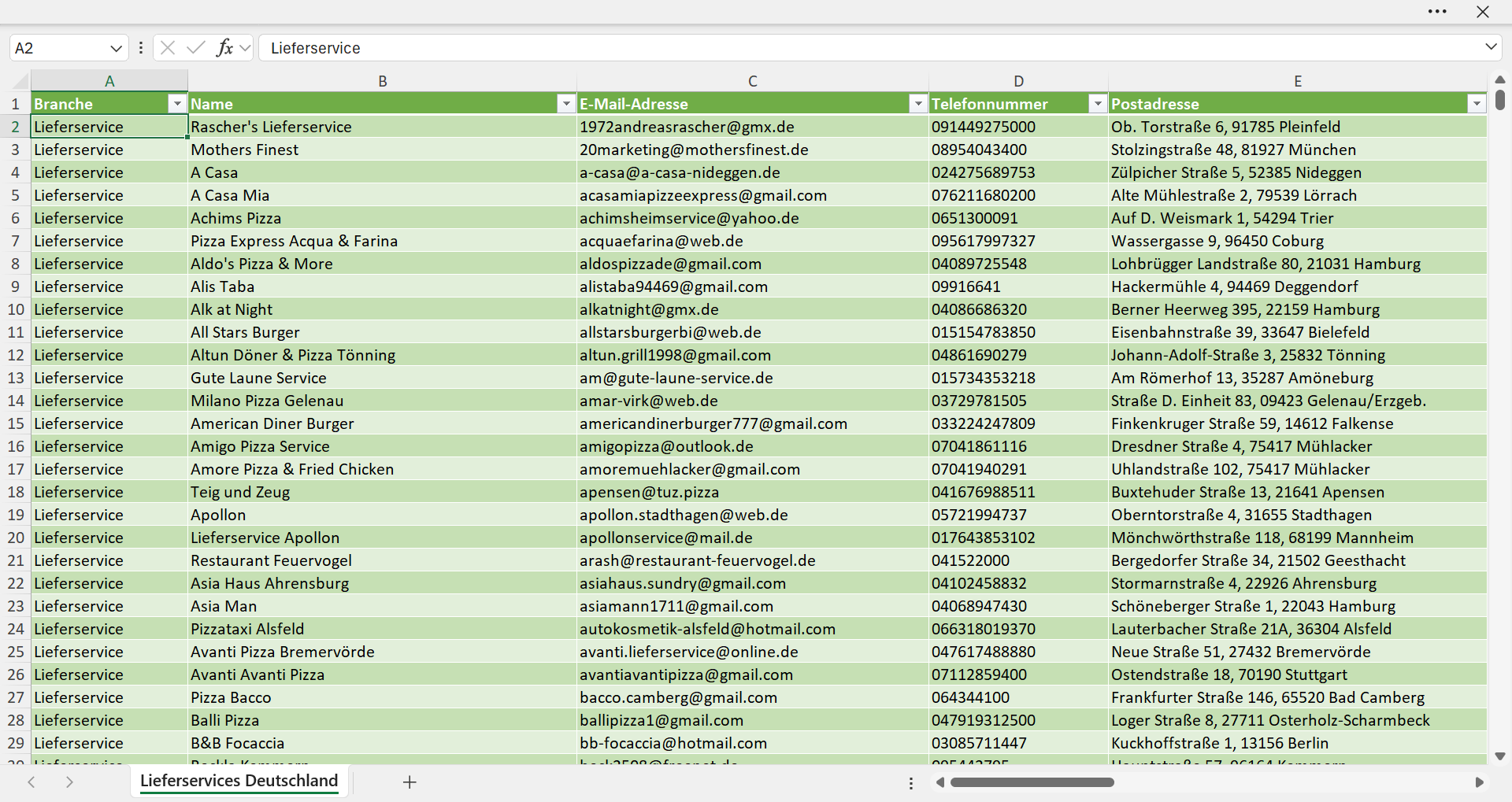Select cell Pizzataxi Alfeld
The image size is (1512, 802).
383,629
